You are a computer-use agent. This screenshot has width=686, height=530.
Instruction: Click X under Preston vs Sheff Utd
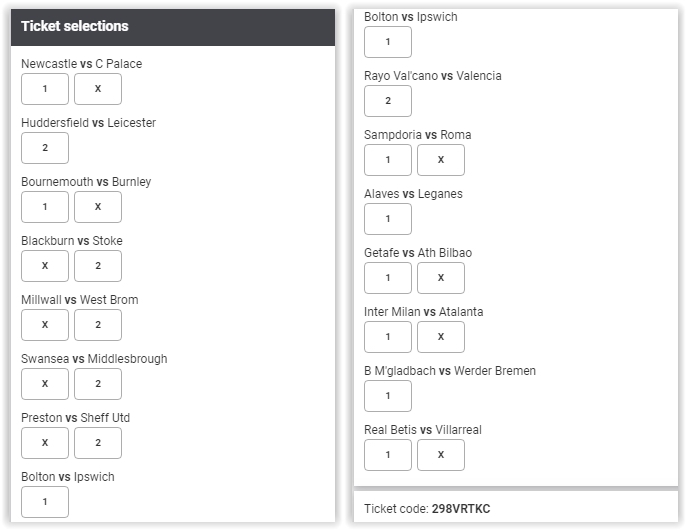[45, 443]
